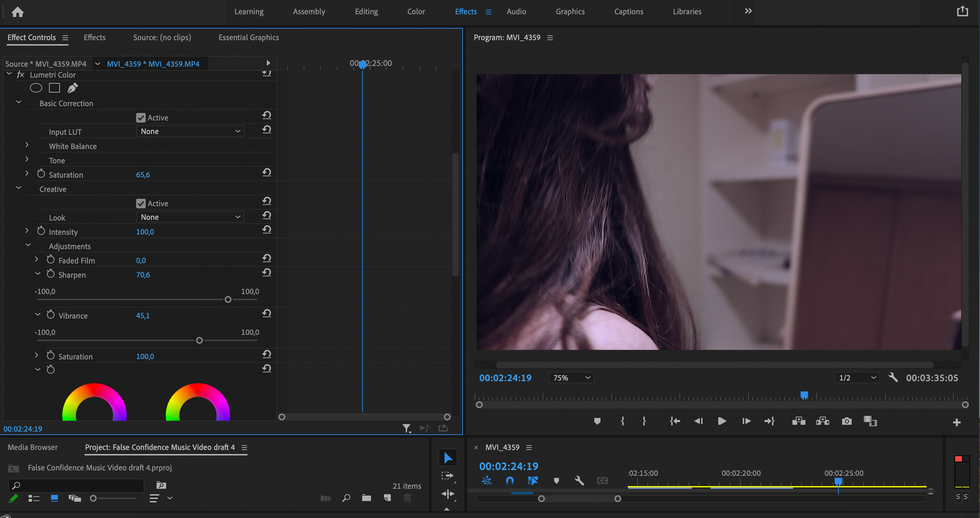980x518 pixels.
Task: Click Go to In point button
Action: (x=675, y=421)
